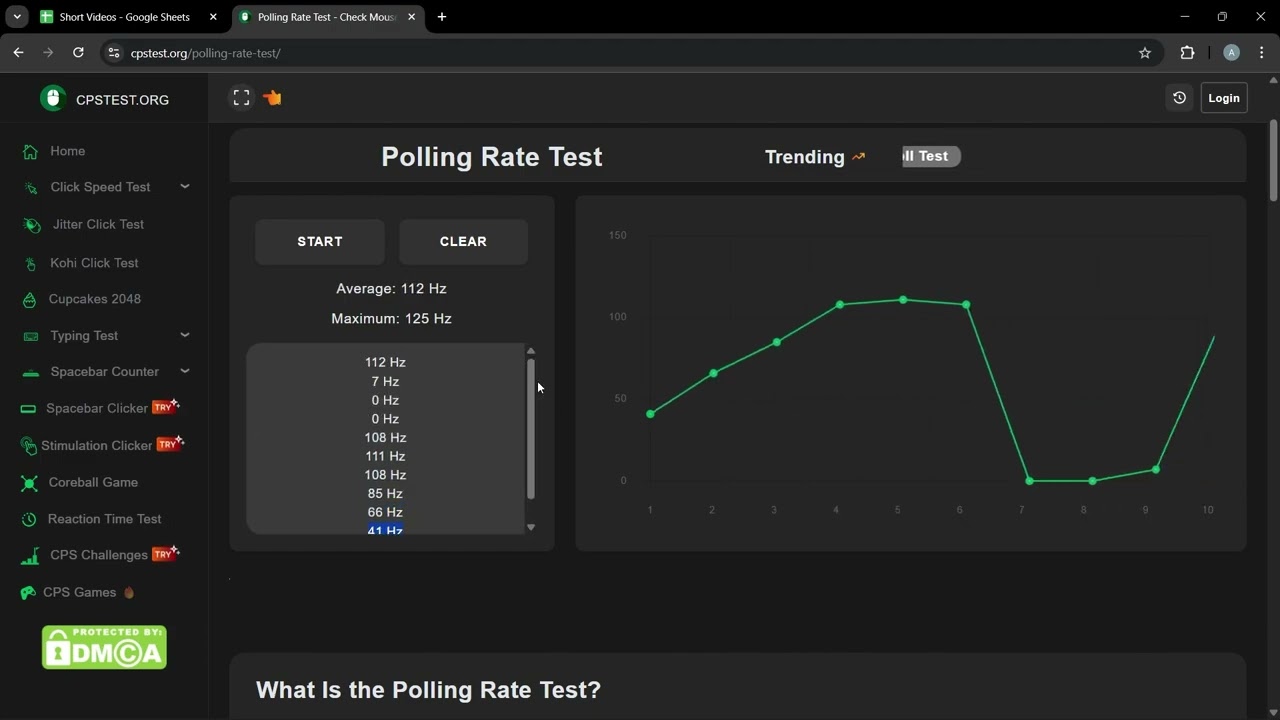Click the page vertical scrollbar thumb
Screen dimensions: 1280x720
[x=1273, y=160]
